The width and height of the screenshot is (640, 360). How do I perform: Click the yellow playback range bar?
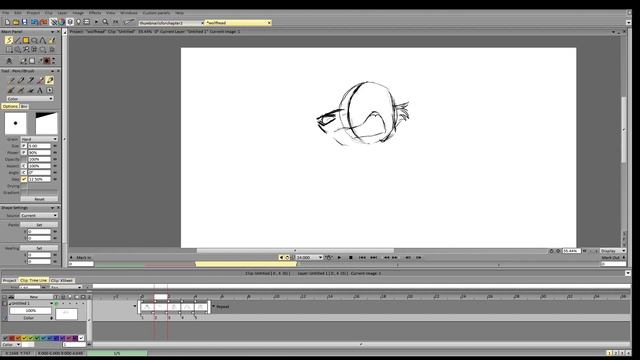(246, 264)
